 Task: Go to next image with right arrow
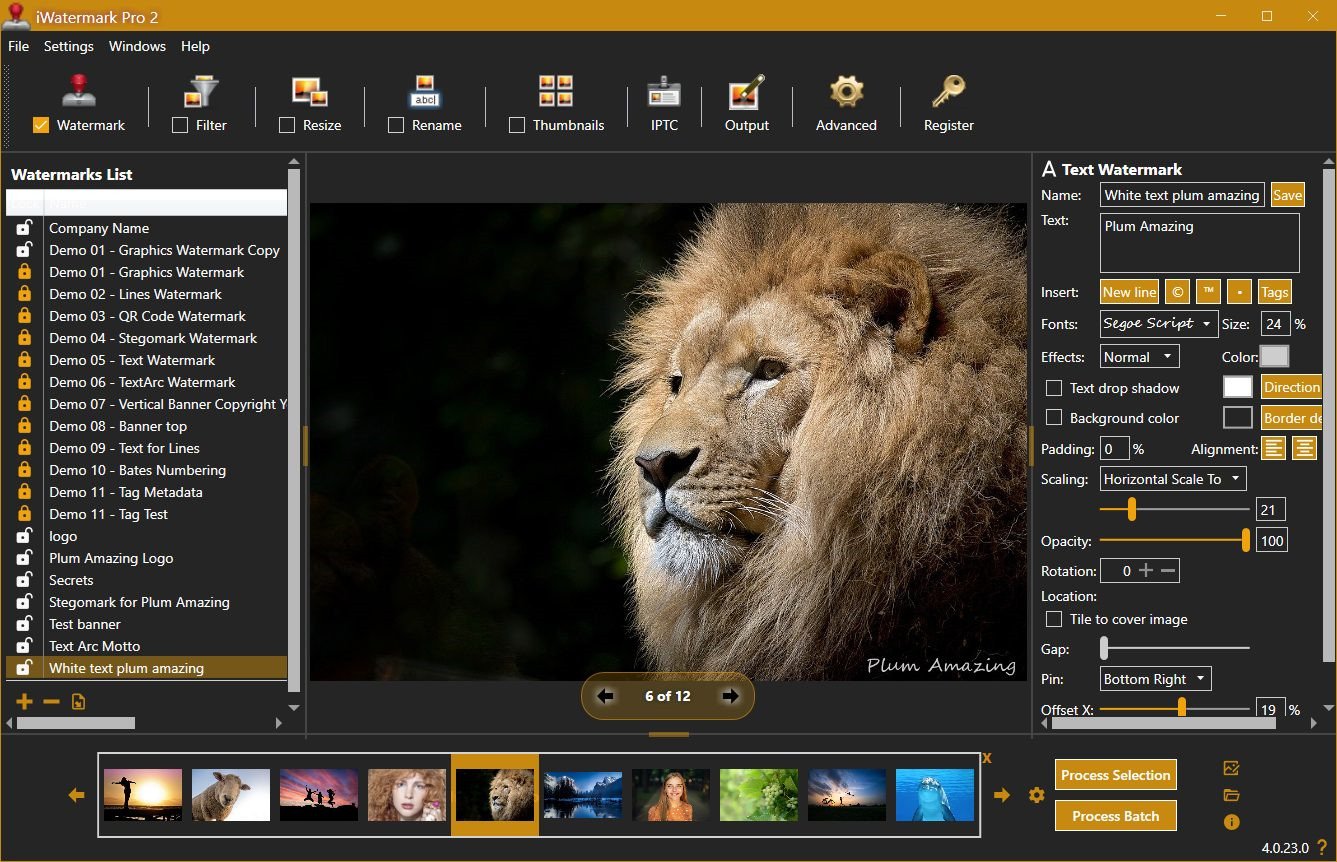coord(731,696)
